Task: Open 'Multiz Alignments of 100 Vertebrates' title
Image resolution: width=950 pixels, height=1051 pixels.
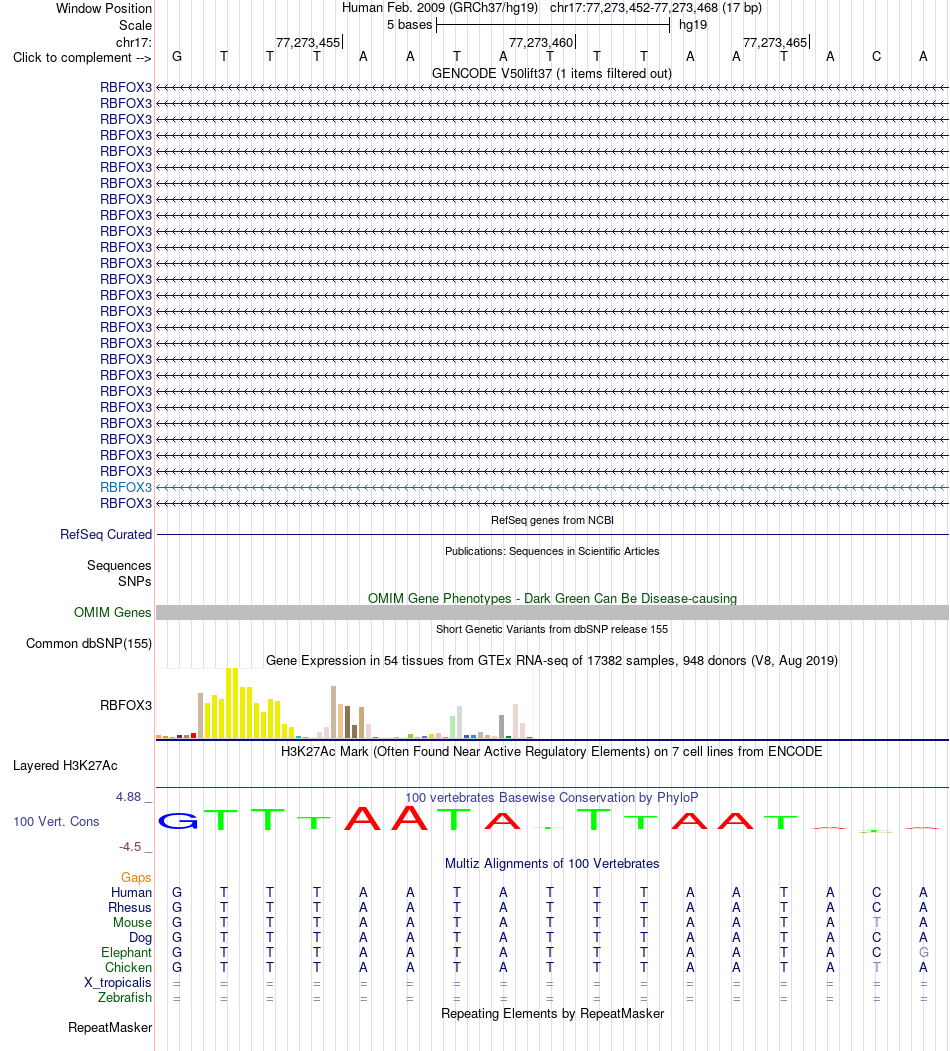Action: (x=552, y=863)
